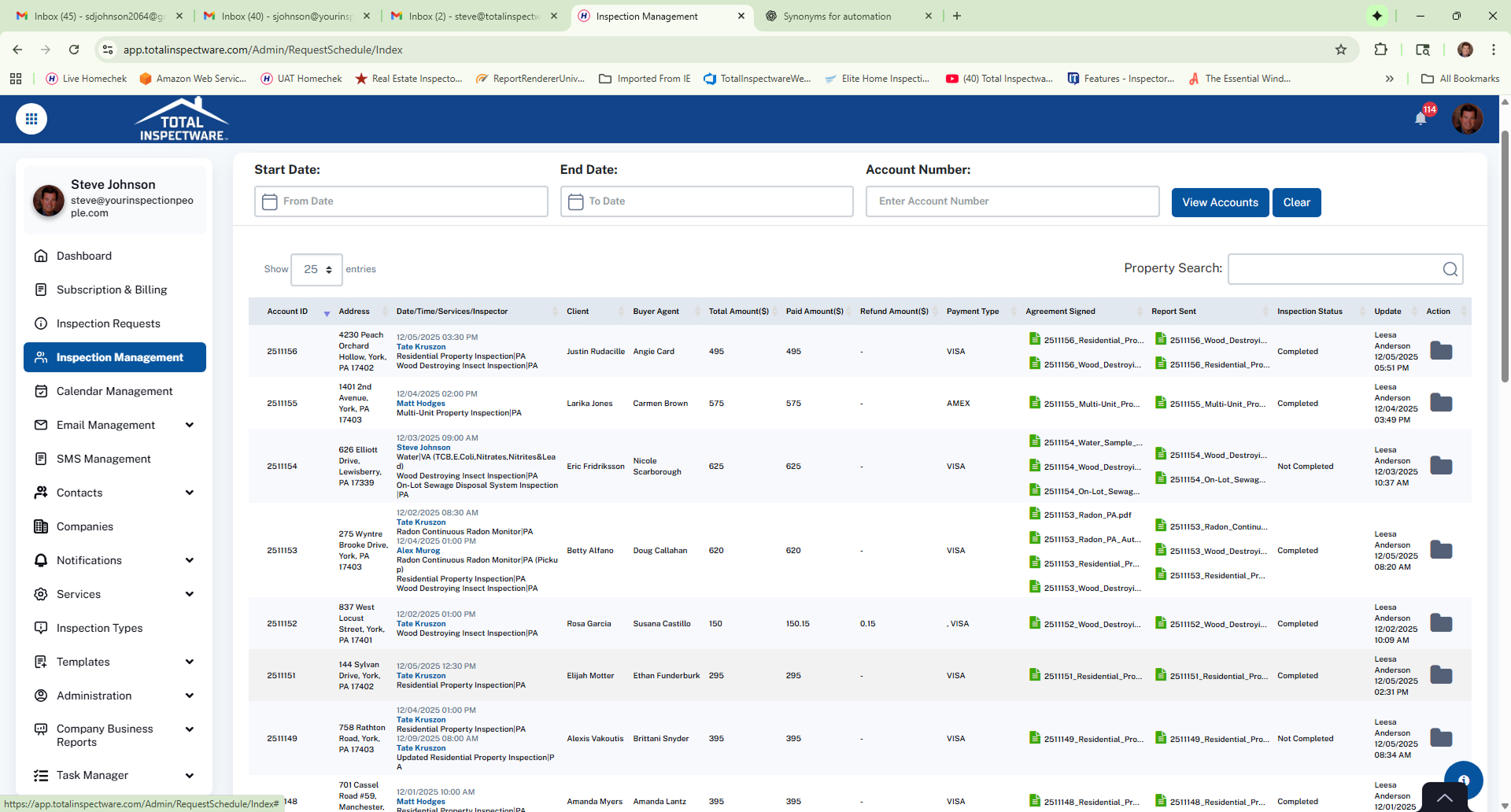Open Inspection Requests in sidebar
The image size is (1511, 812).
coord(108,323)
